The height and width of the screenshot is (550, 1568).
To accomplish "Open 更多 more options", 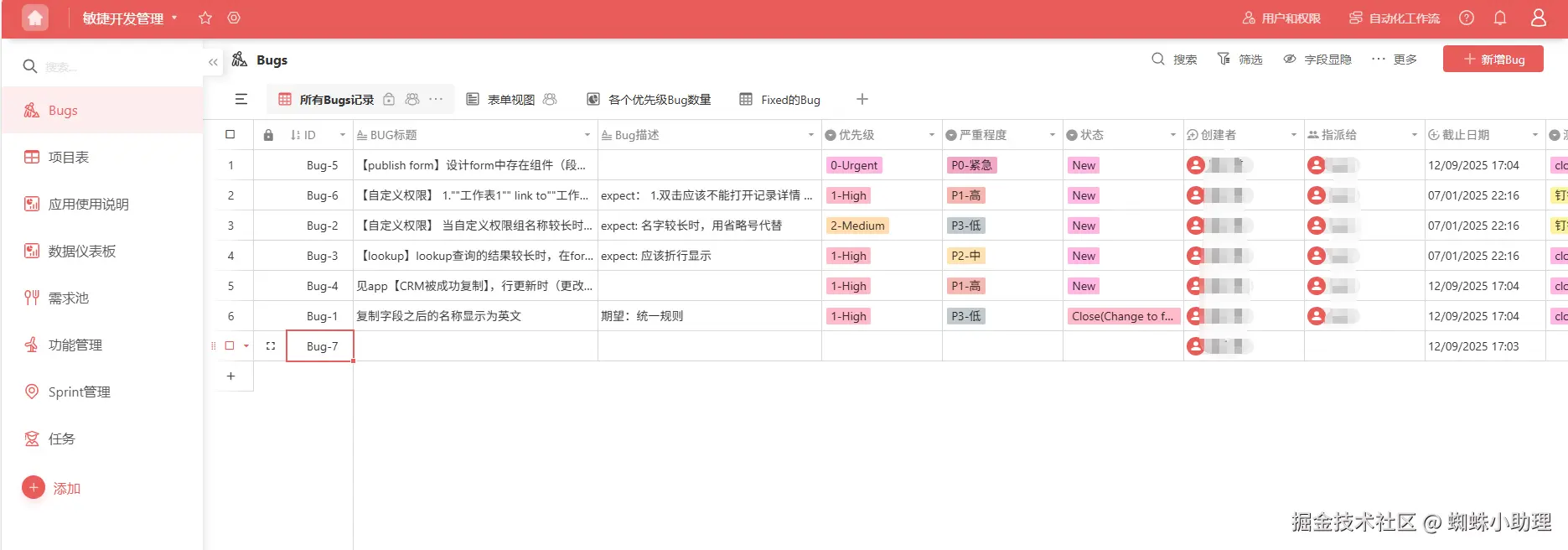I will point(1395,59).
